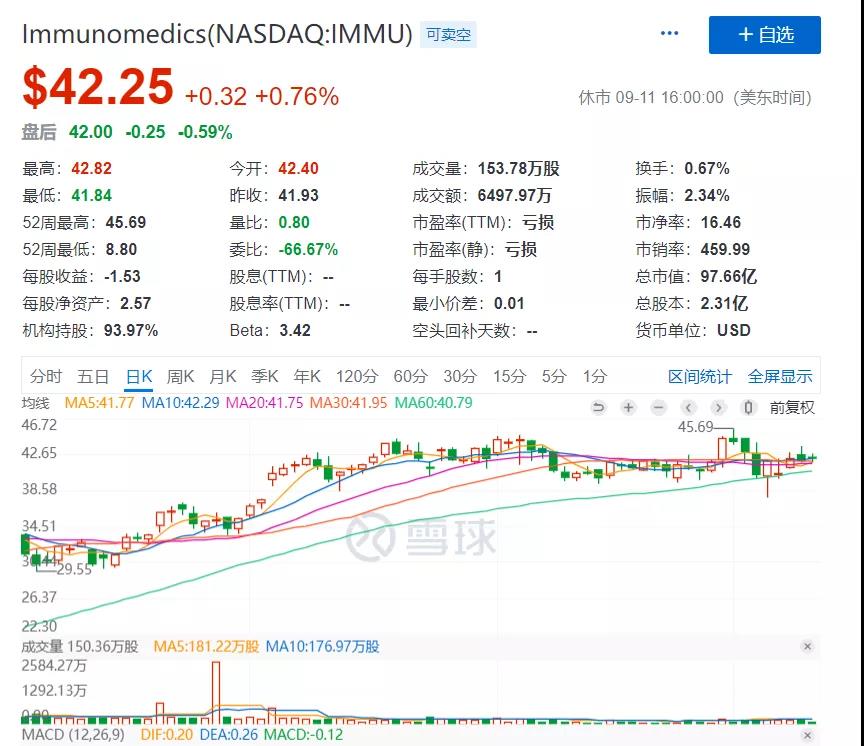Add stock to watchlist with 自选 button
Screen dimensions: 864x746
point(765,35)
